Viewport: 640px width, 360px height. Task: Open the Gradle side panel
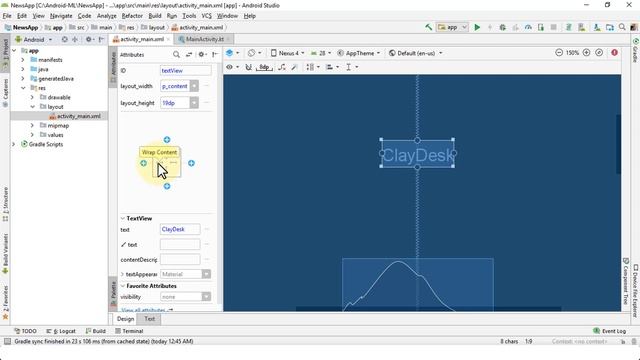[x=635, y=50]
